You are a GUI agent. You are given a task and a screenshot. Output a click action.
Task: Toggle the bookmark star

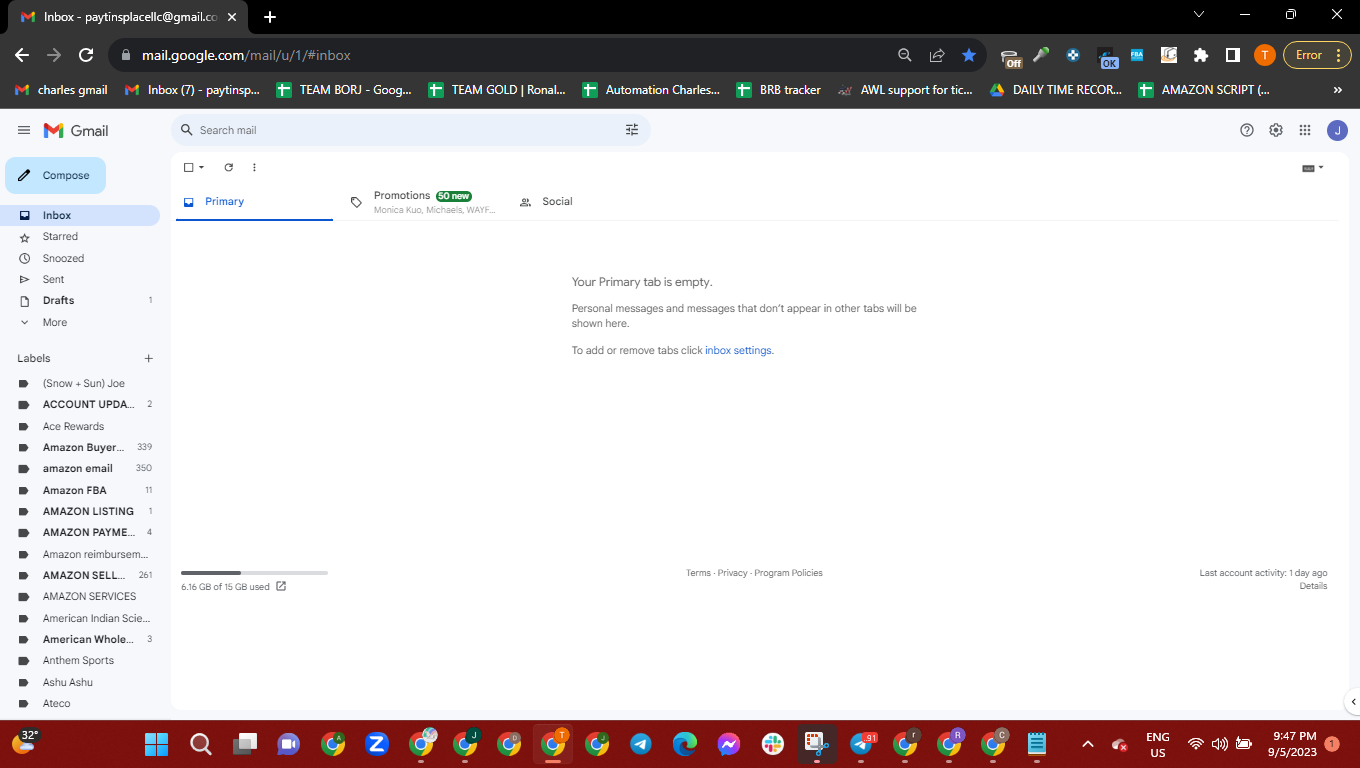click(968, 55)
